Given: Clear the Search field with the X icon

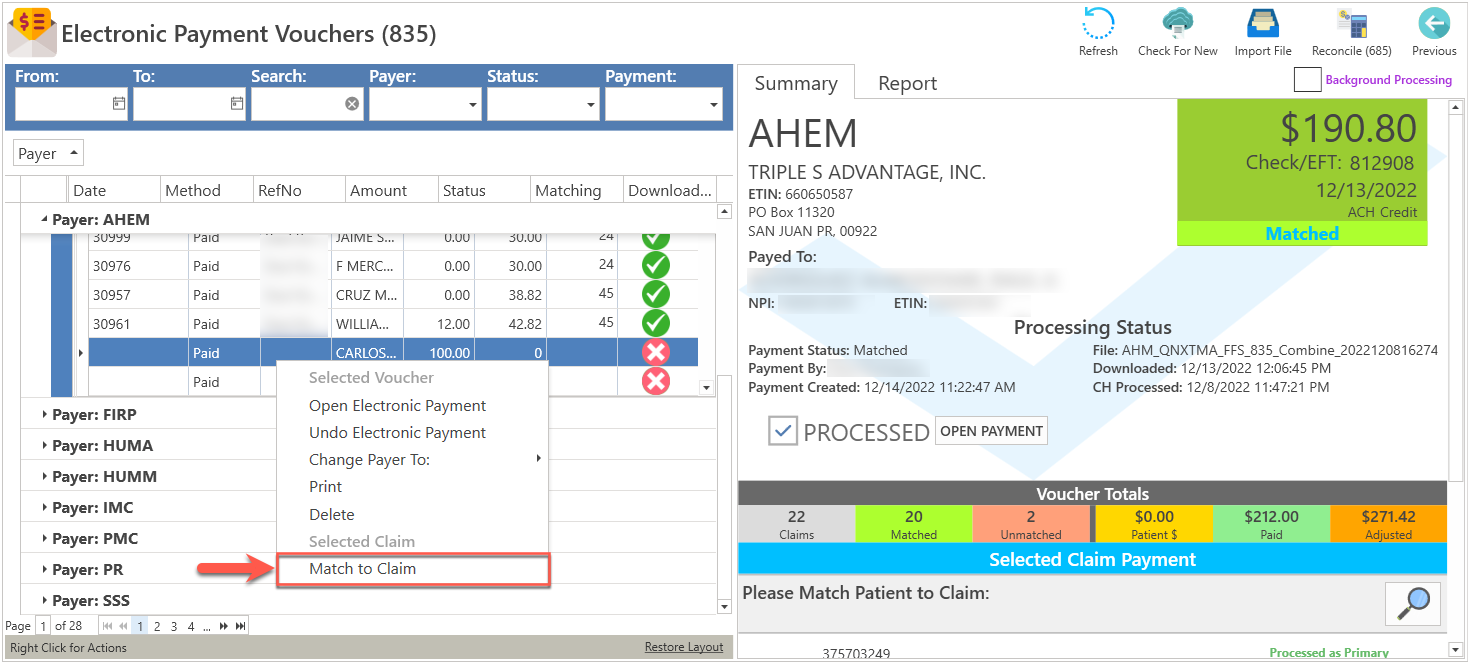Looking at the screenshot, I should coord(352,104).
